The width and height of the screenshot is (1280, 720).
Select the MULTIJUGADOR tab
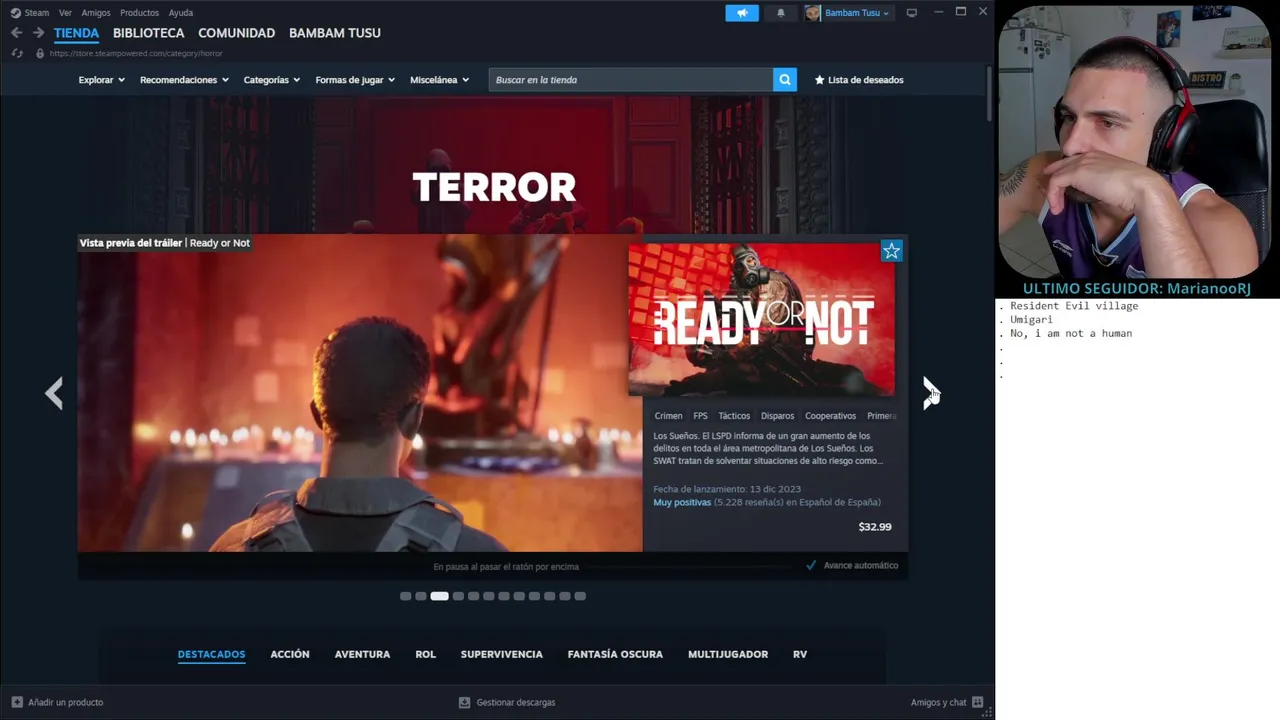(728, 654)
